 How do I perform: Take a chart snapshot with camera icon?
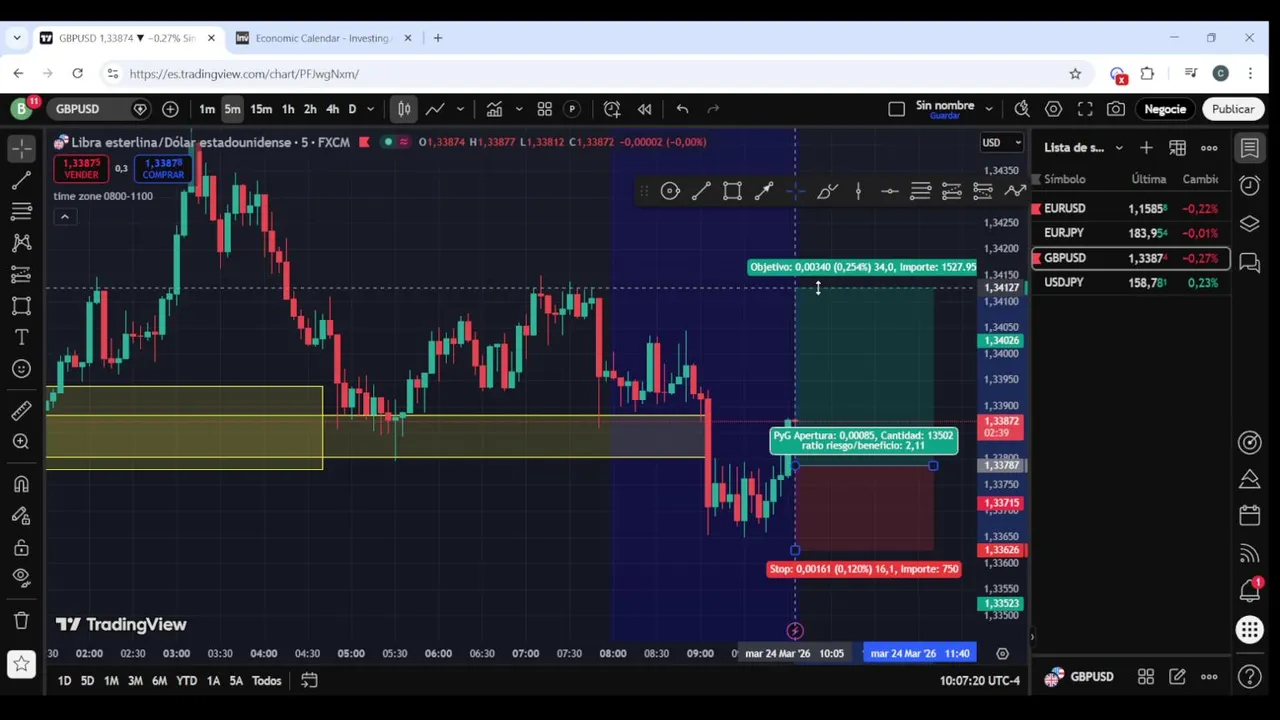pos(1116,109)
